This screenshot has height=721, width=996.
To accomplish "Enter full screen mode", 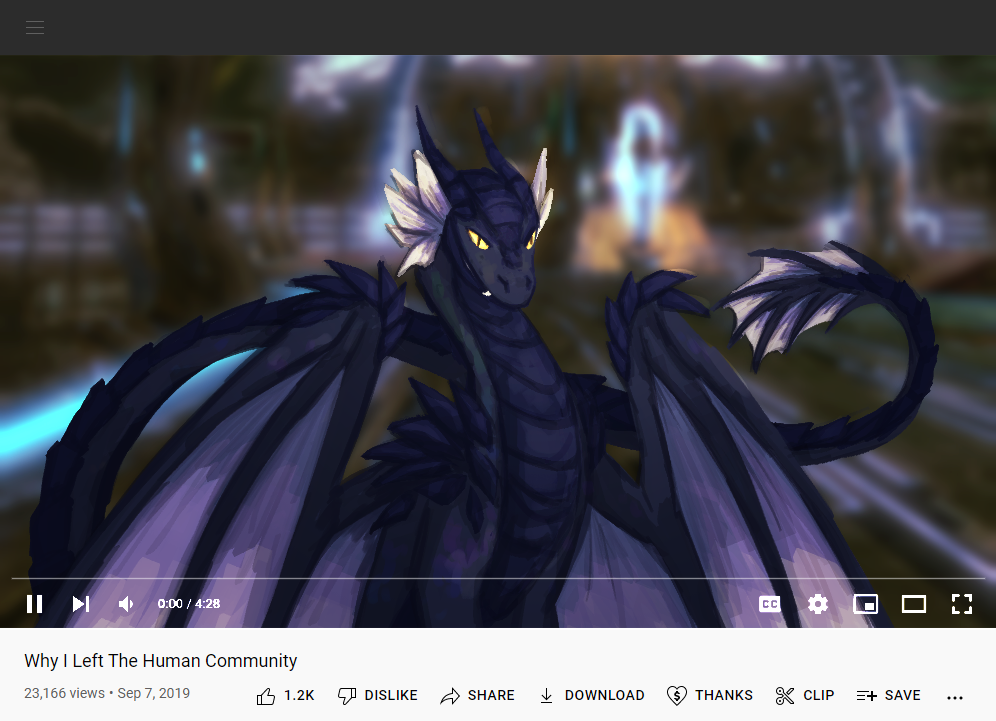I will click(x=961, y=604).
